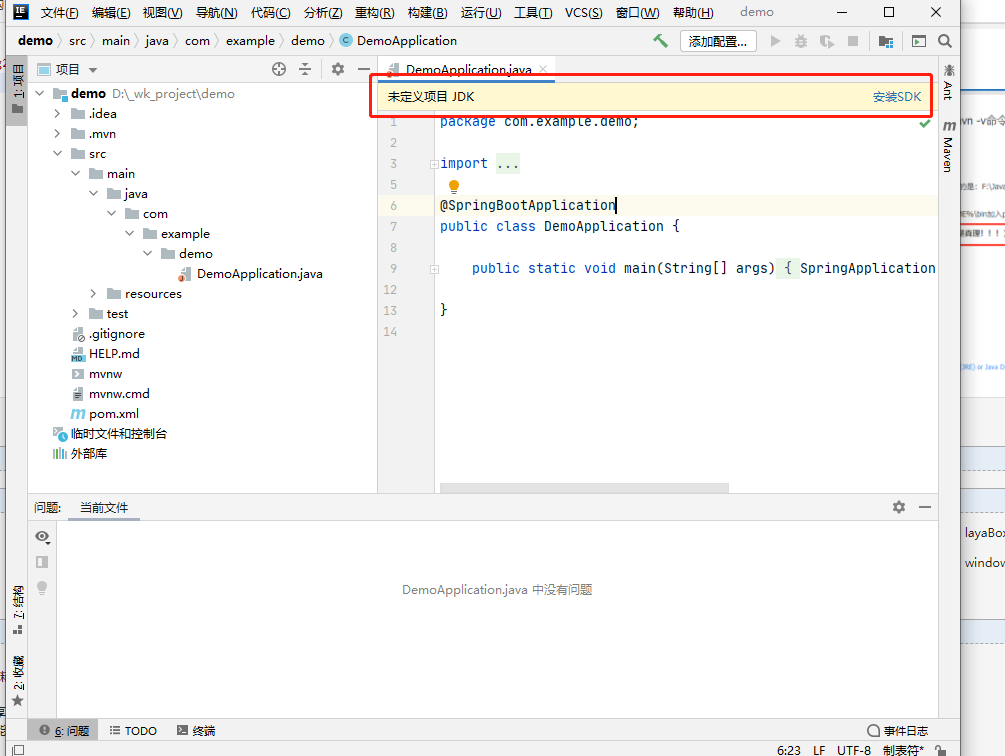Collapse the demo project root node

[40, 94]
